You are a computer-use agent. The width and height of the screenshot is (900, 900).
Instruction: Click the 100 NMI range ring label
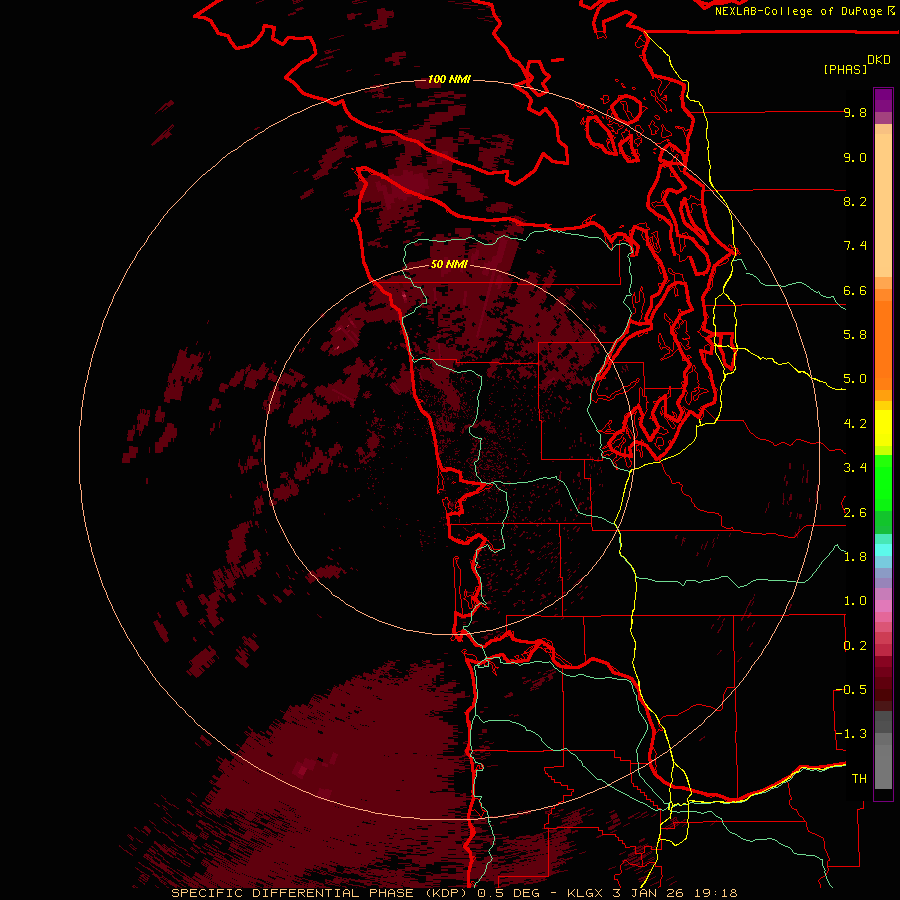tap(449, 79)
